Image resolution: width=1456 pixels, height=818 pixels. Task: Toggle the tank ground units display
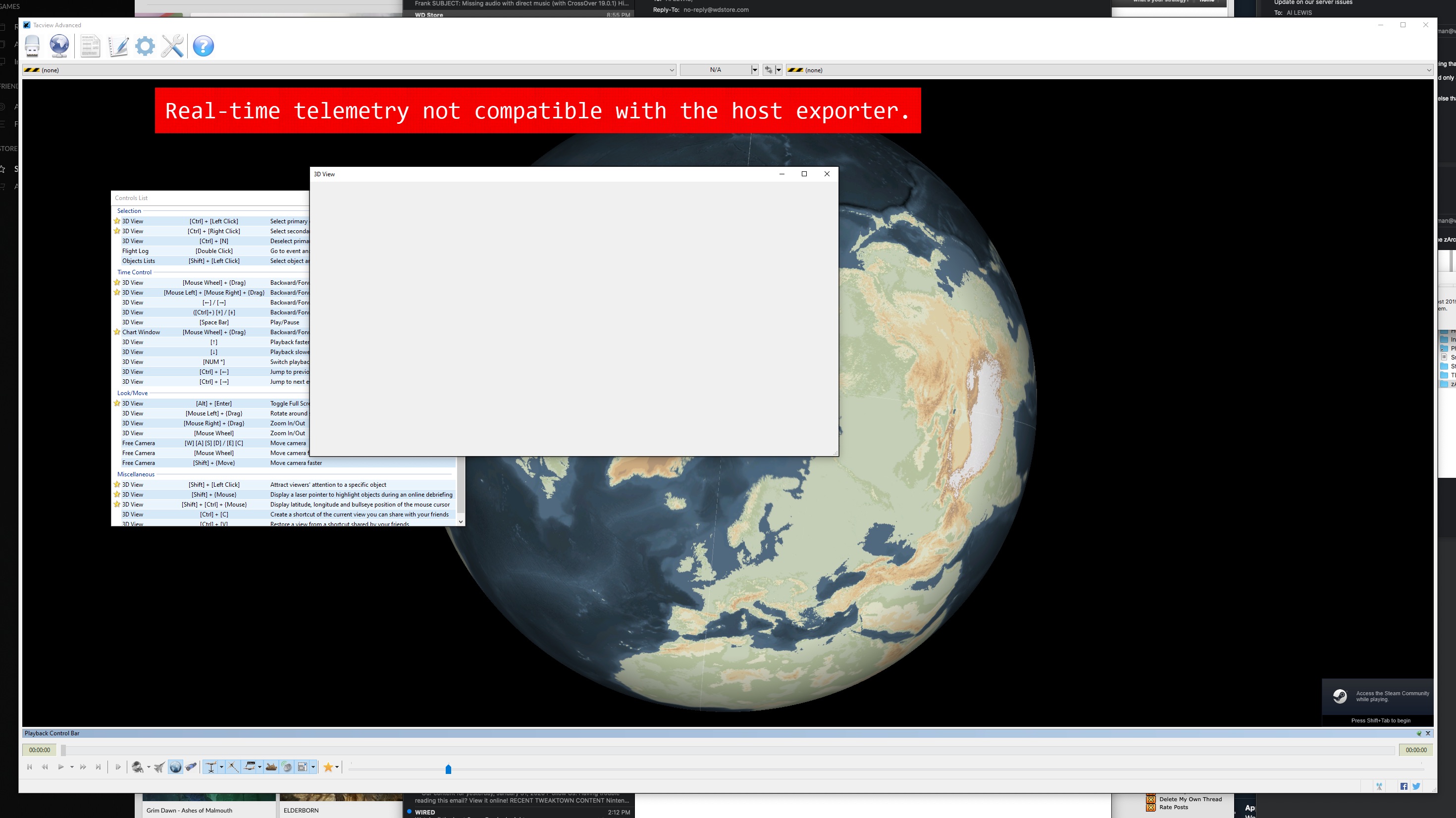(x=271, y=767)
